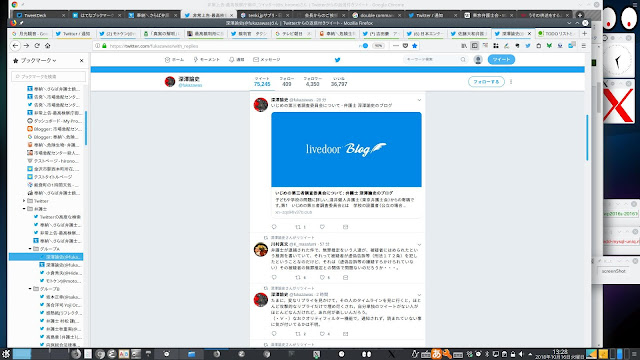Screen dimensions: 640x360
Task: Click the blue bookmark star in address bar
Action: (x=415, y=46)
